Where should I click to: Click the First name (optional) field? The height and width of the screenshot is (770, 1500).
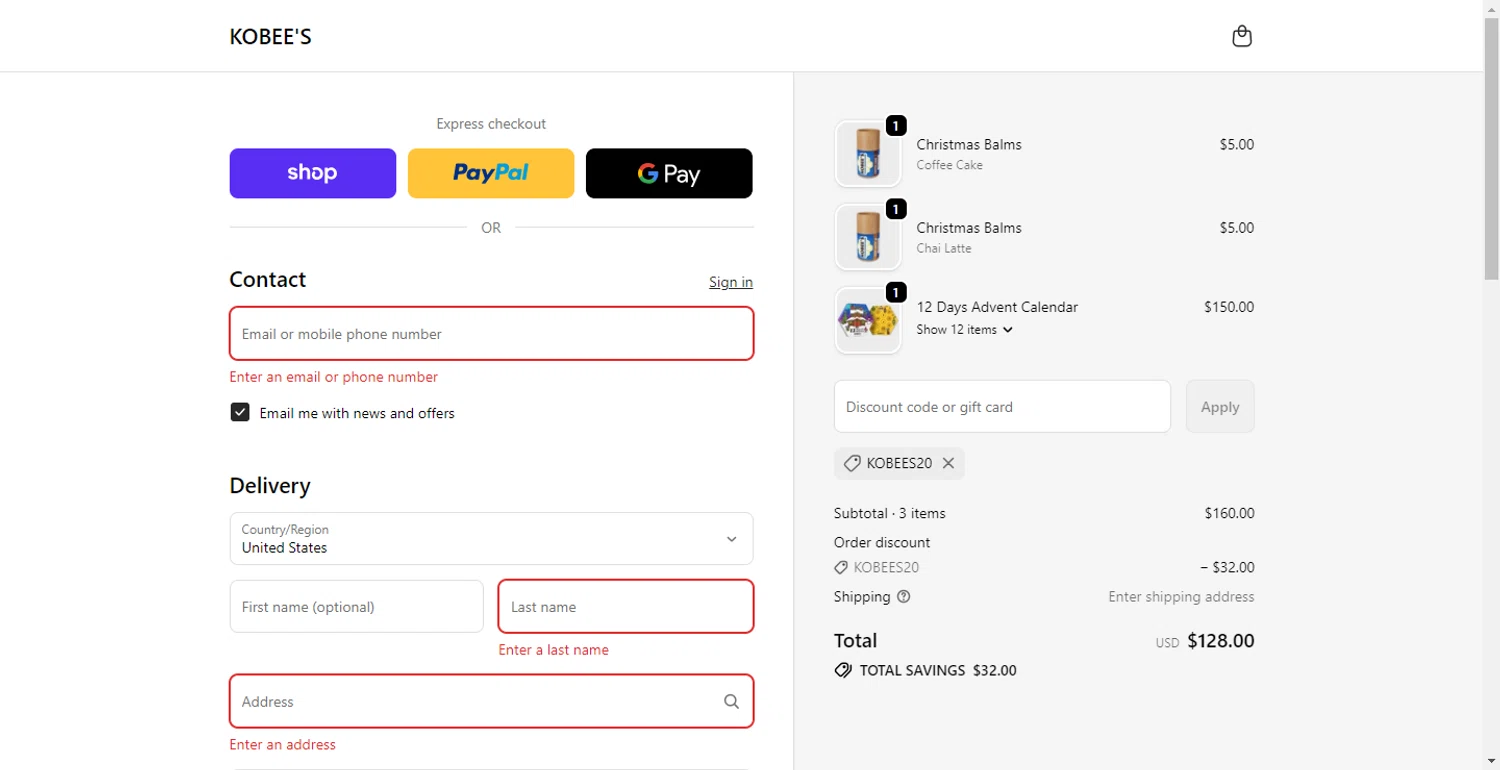(x=357, y=606)
